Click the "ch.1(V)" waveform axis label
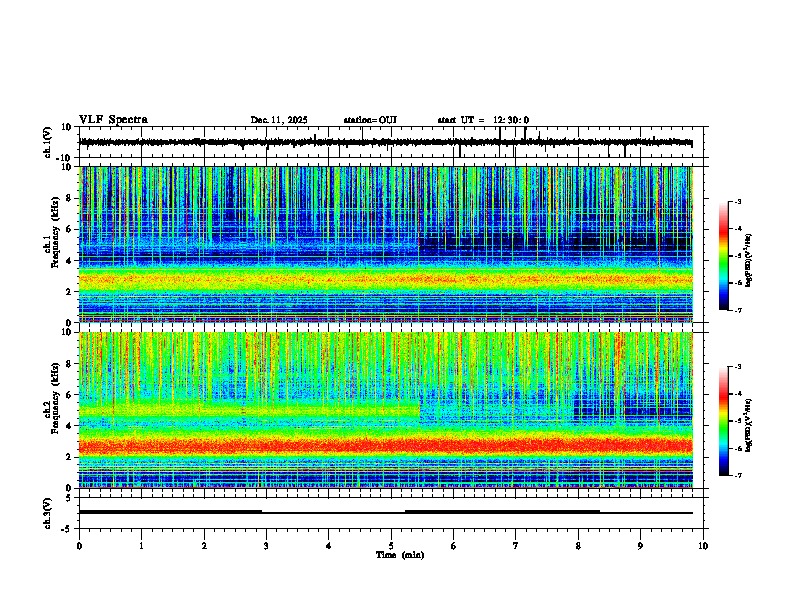792x612 pixels. tap(48, 142)
